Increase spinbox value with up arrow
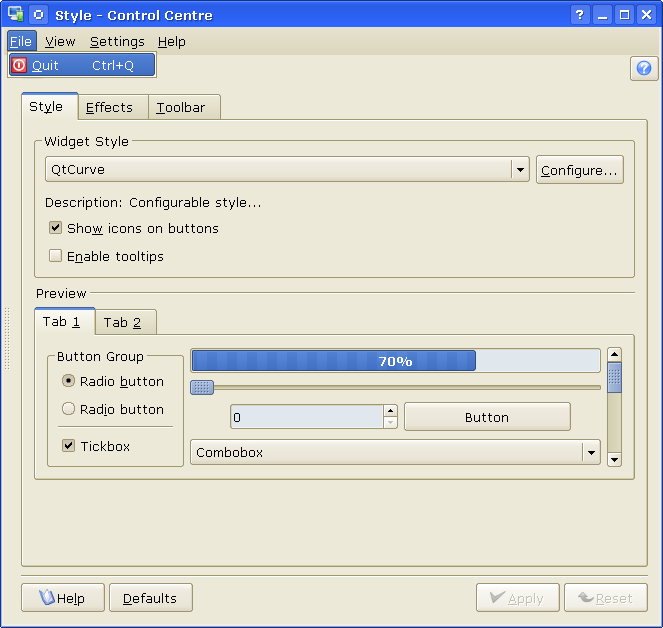 point(390,411)
